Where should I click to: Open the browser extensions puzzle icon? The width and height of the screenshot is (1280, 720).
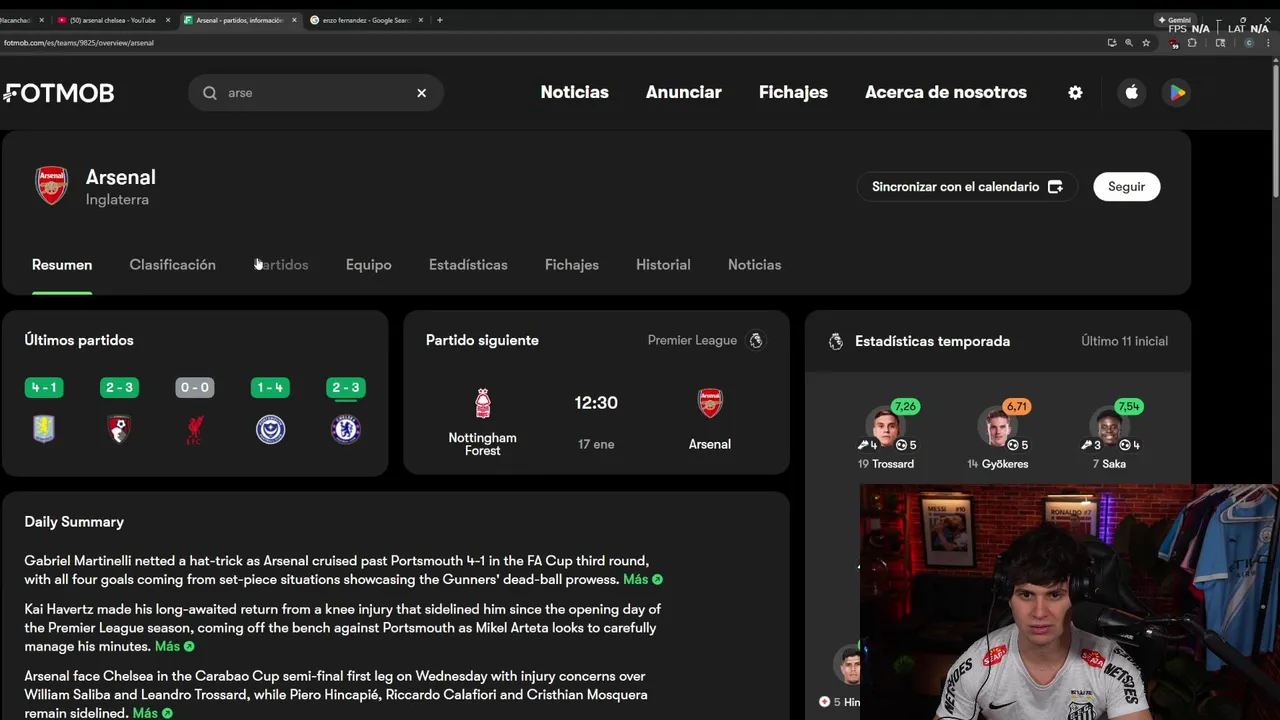[1192, 43]
